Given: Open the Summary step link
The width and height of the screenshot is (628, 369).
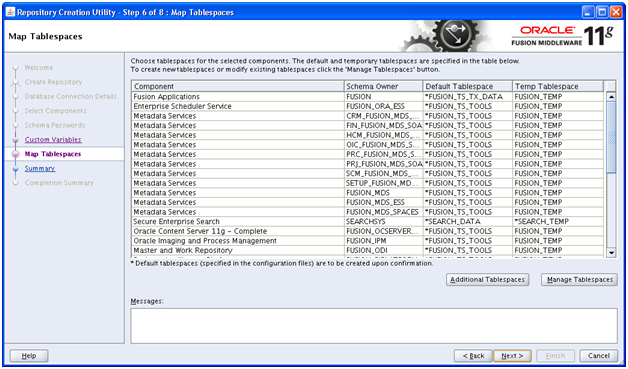Looking at the screenshot, I should pos(40,168).
